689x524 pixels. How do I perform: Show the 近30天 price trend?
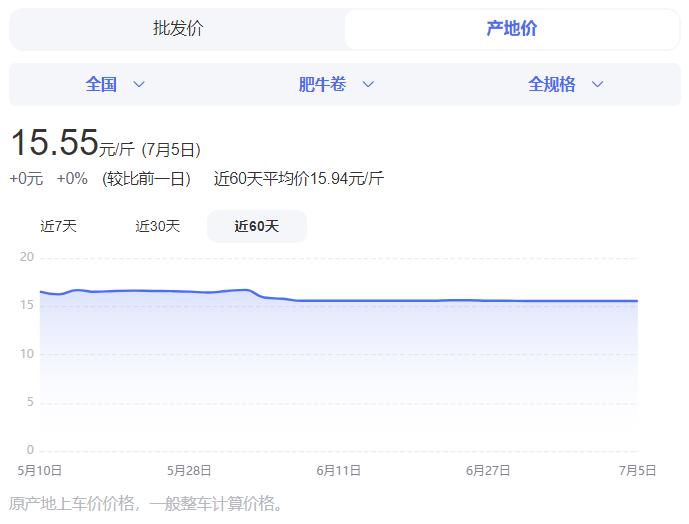[158, 226]
